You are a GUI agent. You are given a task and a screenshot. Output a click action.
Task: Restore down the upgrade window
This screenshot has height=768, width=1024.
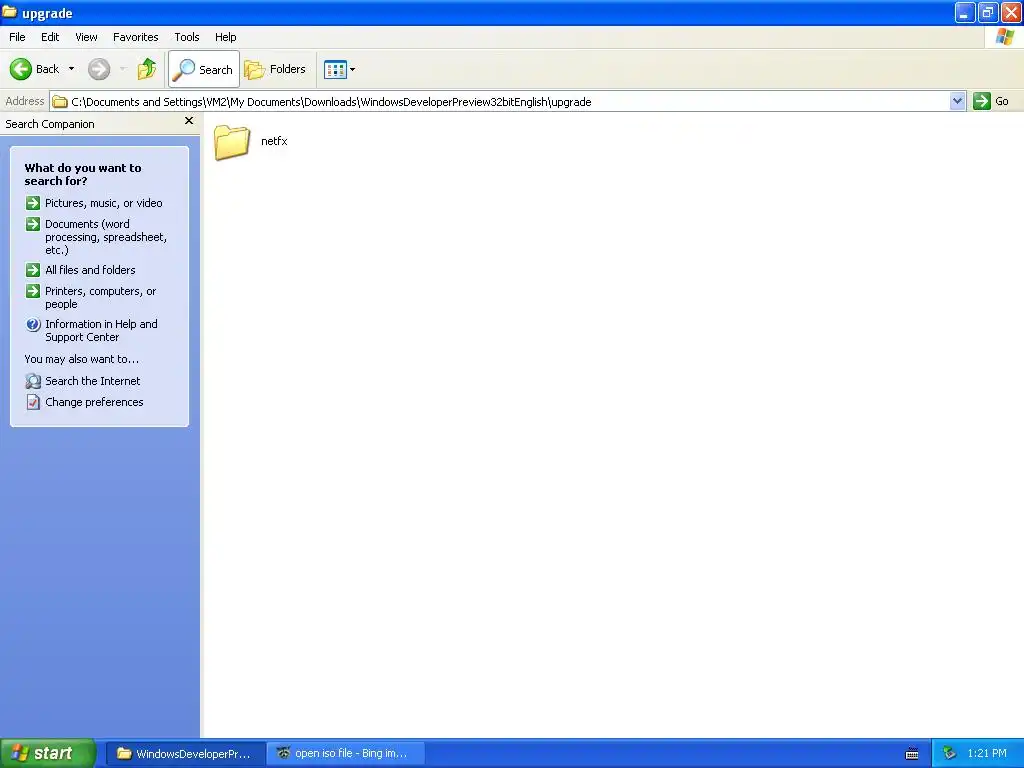987,12
